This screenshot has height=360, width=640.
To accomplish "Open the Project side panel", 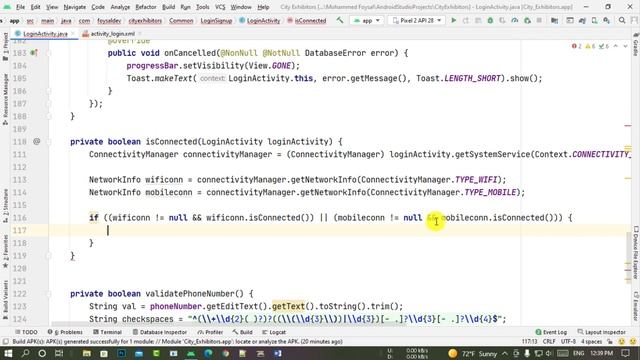I will click(5, 47).
